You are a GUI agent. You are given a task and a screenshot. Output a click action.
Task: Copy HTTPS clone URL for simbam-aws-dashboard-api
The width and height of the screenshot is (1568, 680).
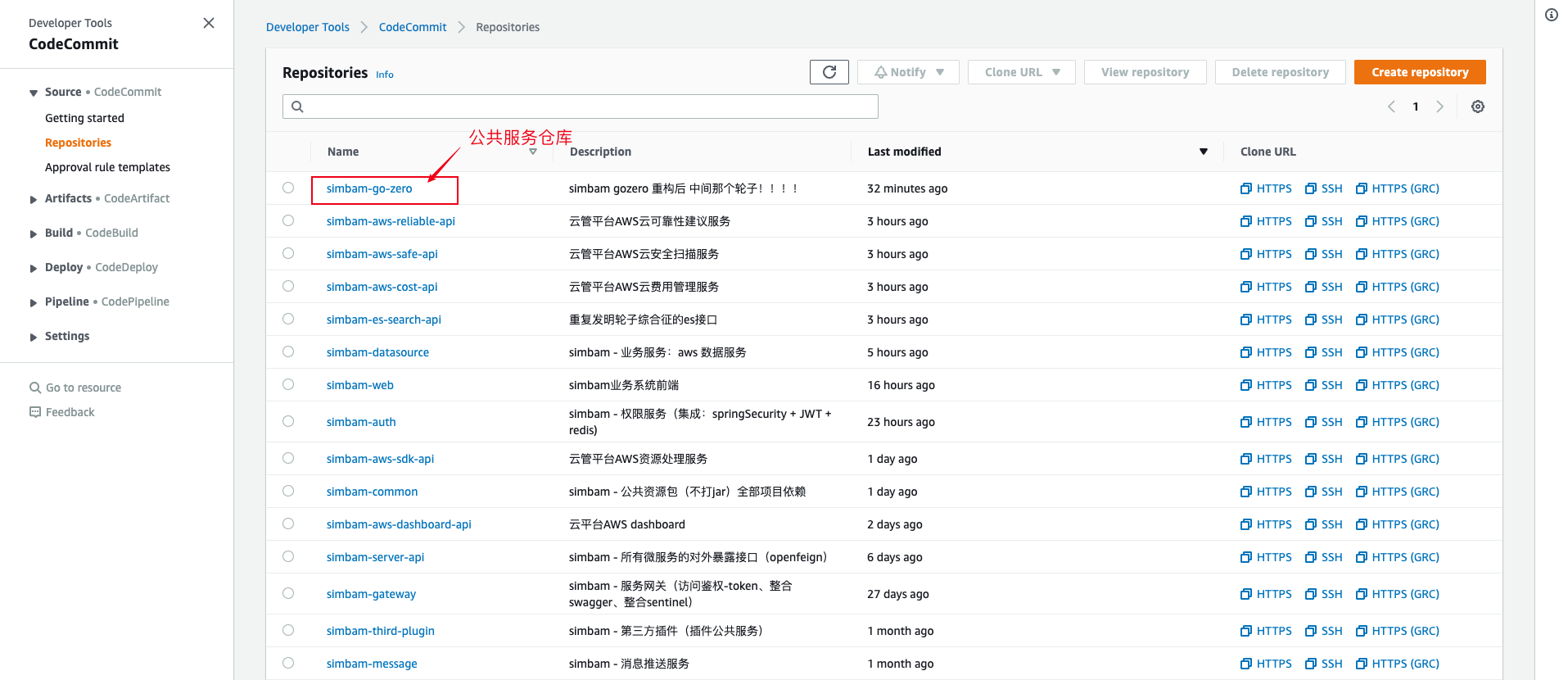[x=1266, y=524]
